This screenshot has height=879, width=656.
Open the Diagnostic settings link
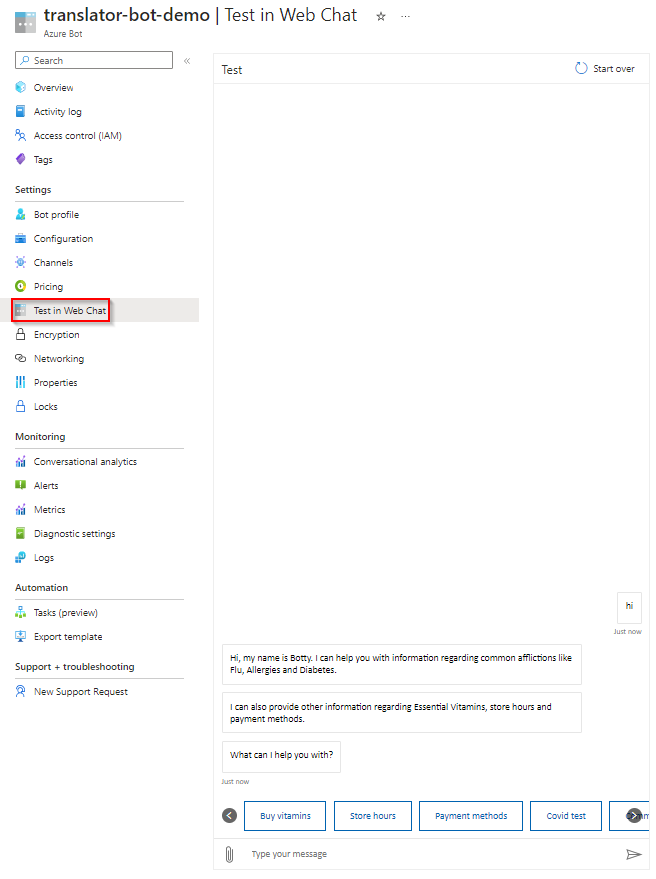tap(75, 534)
